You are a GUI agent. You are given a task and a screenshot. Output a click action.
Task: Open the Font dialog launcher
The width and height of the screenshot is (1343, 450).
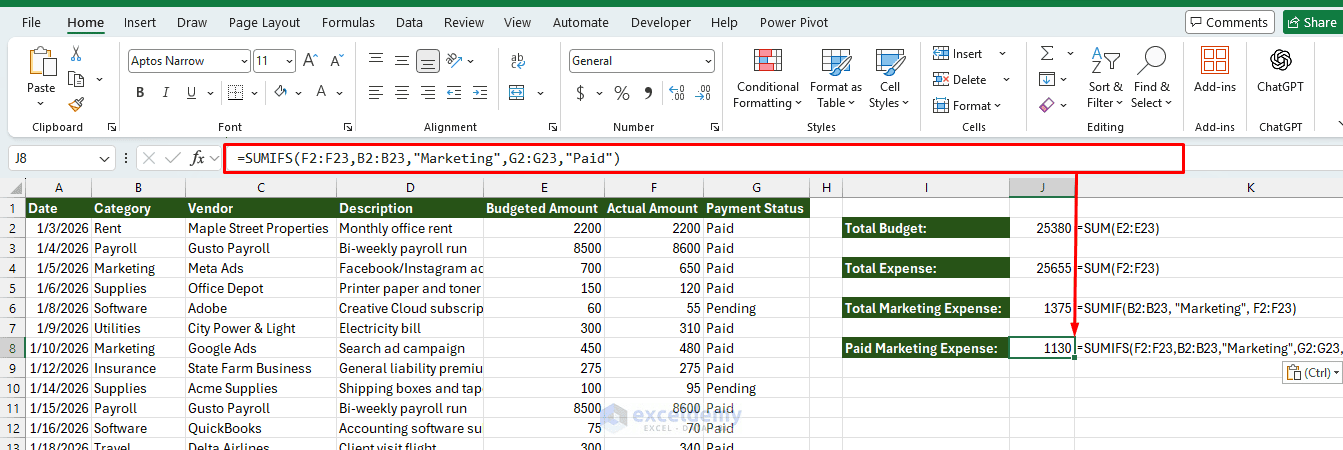(347, 127)
